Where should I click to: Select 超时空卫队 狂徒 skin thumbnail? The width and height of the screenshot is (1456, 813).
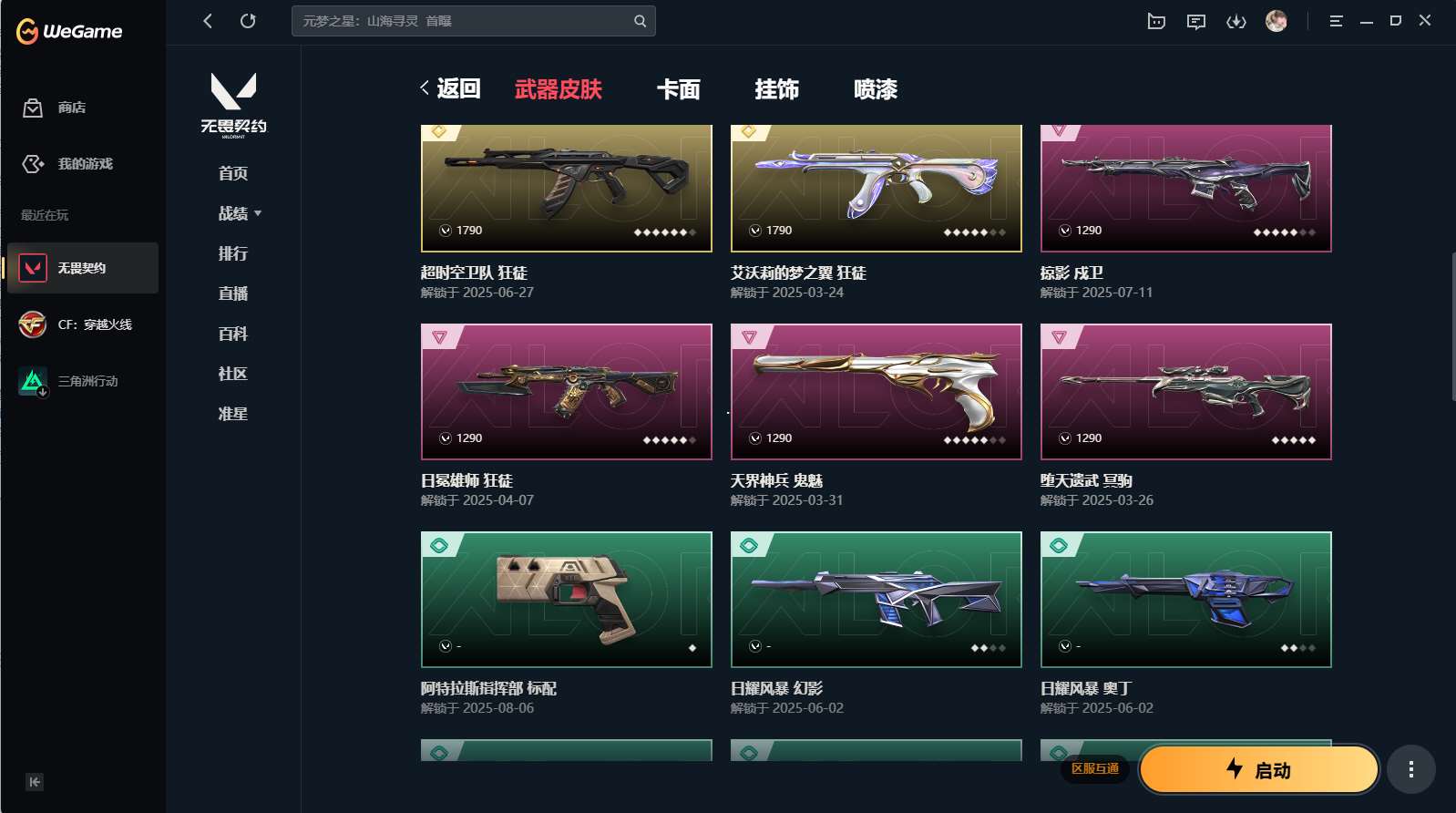(567, 189)
